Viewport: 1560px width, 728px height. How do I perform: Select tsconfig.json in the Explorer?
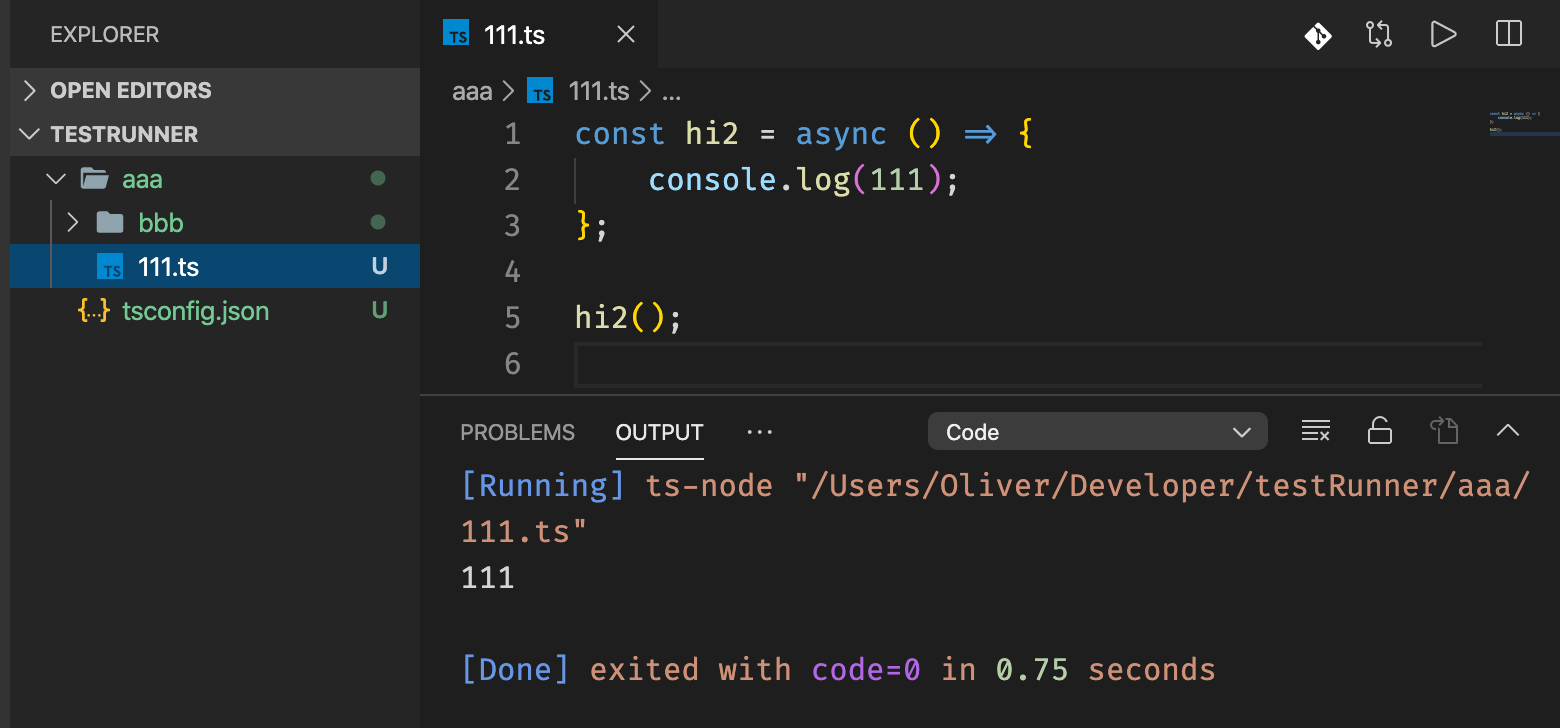pos(195,311)
